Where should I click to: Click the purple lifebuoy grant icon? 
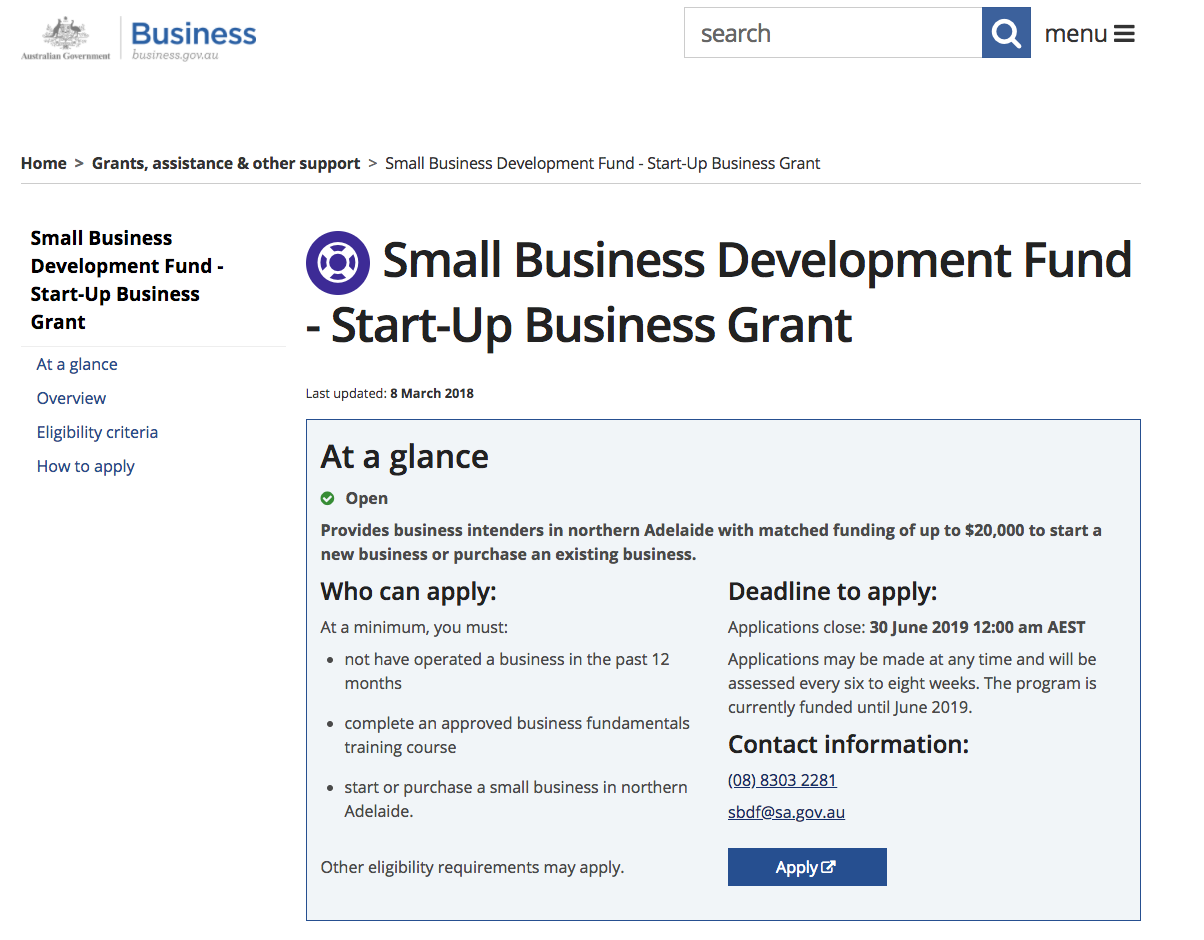(x=338, y=263)
